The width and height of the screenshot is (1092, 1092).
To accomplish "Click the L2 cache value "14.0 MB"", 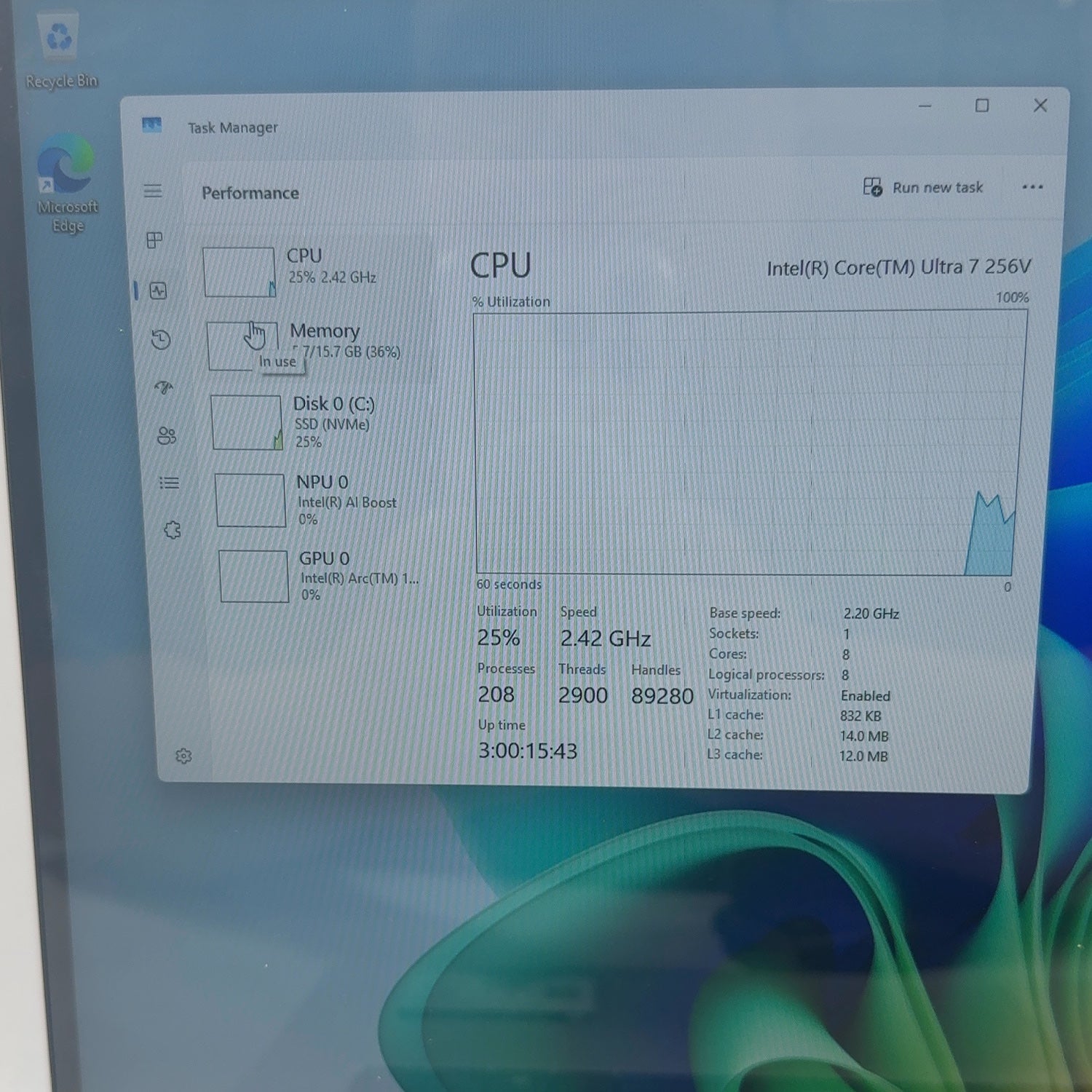I will click(x=863, y=736).
